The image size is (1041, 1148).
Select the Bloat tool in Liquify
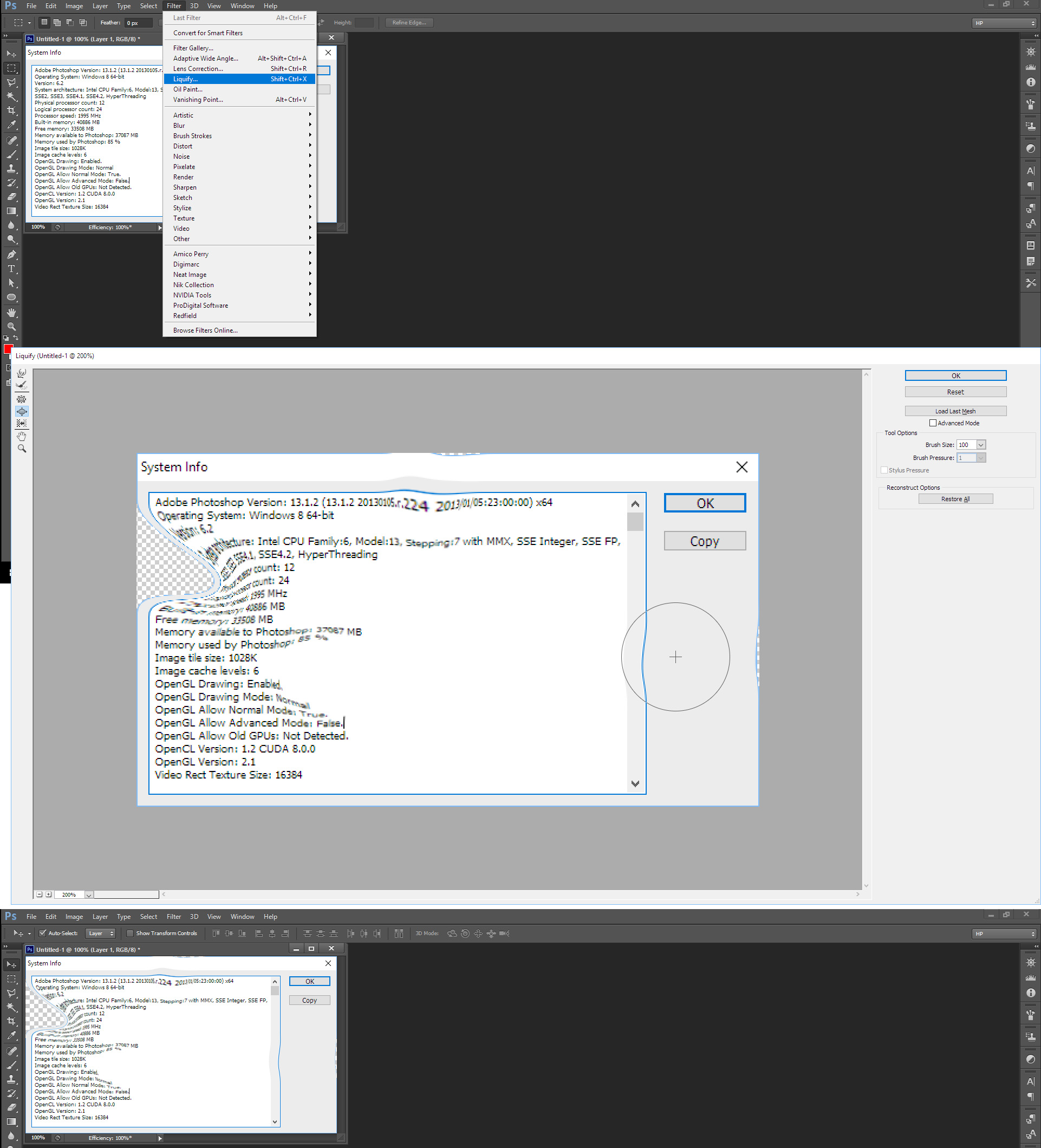click(22, 411)
